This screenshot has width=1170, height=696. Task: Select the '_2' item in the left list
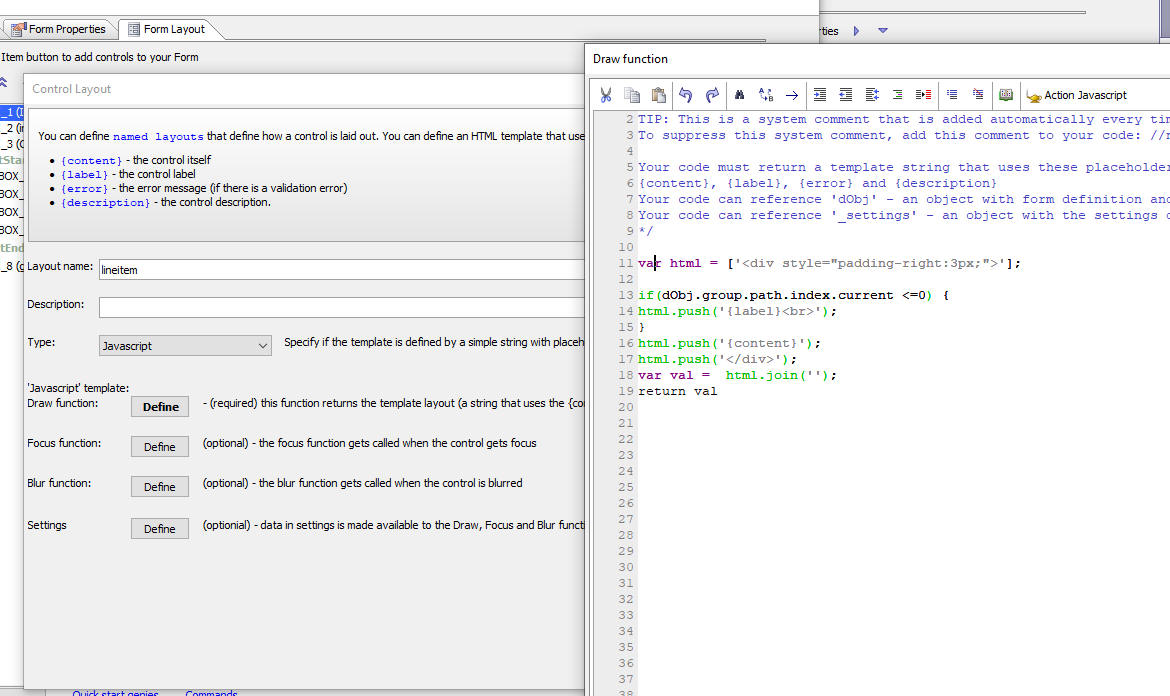pos(12,128)
